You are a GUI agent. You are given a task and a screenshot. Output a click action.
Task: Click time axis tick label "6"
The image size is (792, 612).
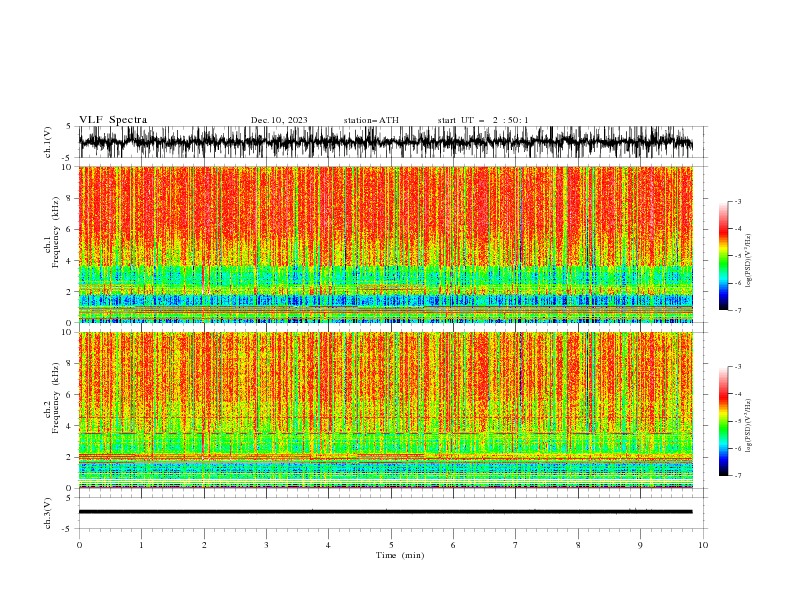(x=453, y=545)
